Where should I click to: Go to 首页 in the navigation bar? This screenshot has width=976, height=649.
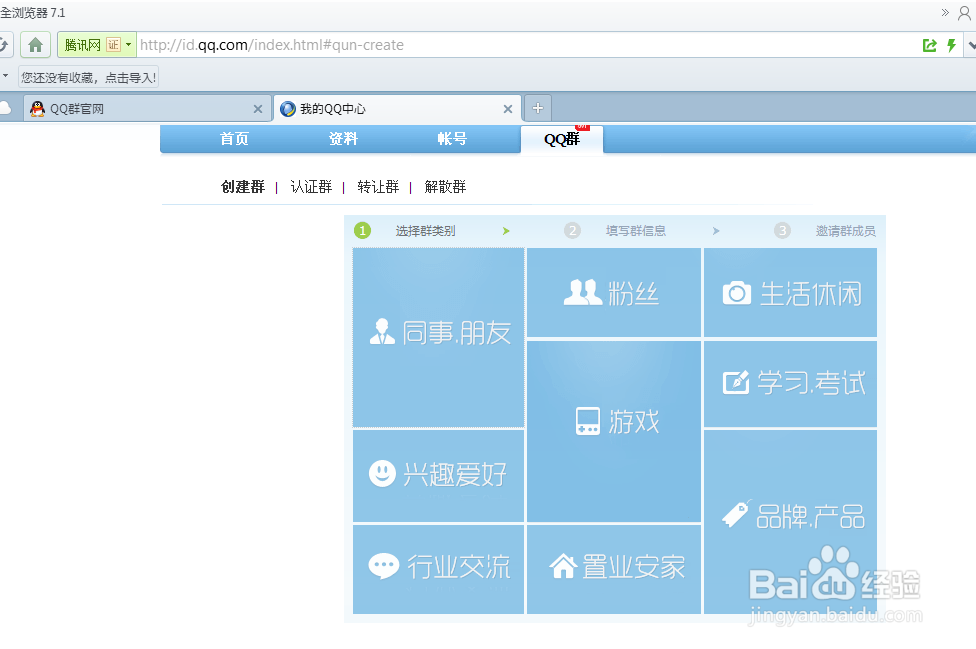pyautogui.click(x=234, y=139)
